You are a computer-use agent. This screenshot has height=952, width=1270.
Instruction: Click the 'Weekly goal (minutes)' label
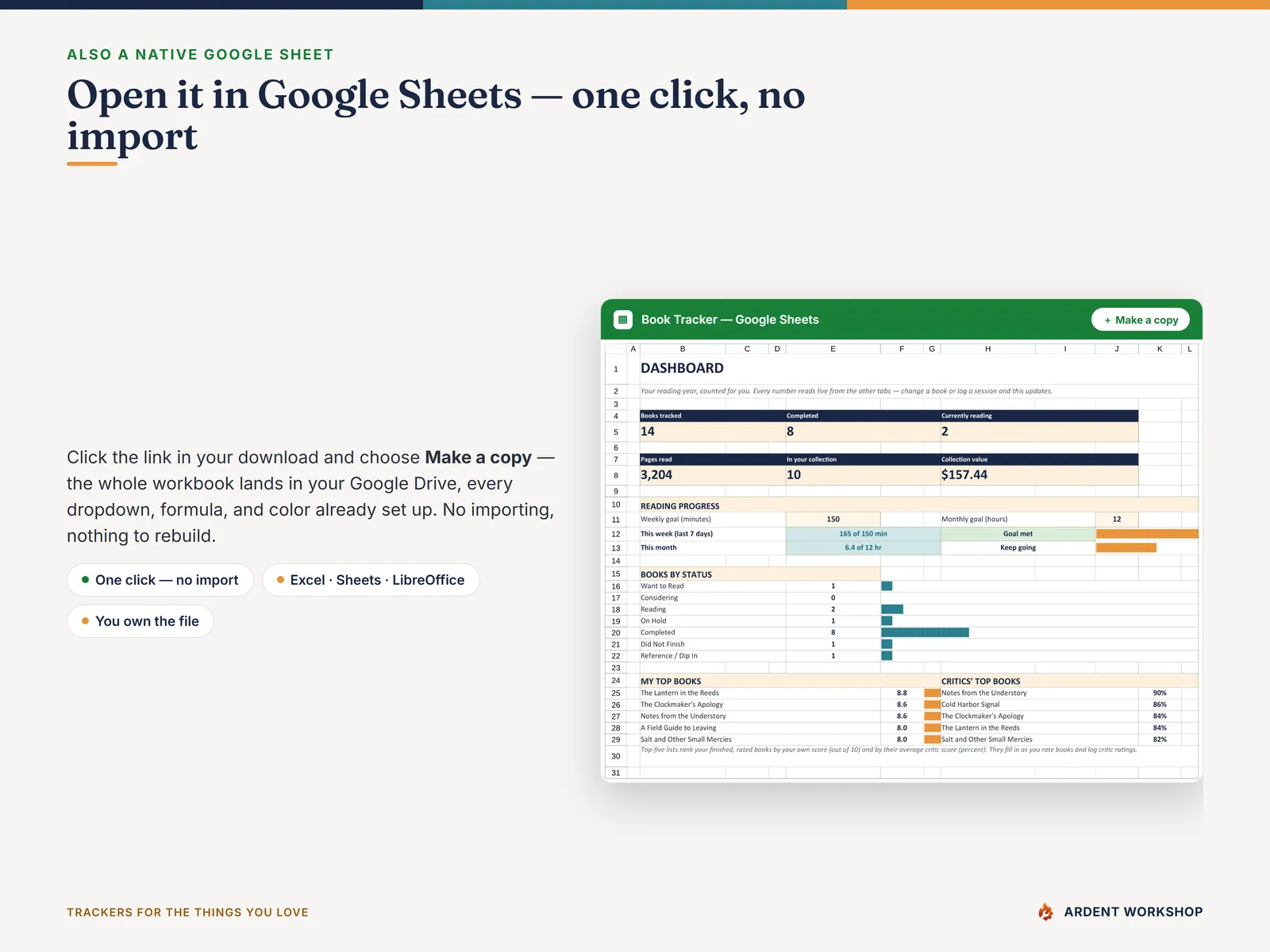[x=675, y=520]
